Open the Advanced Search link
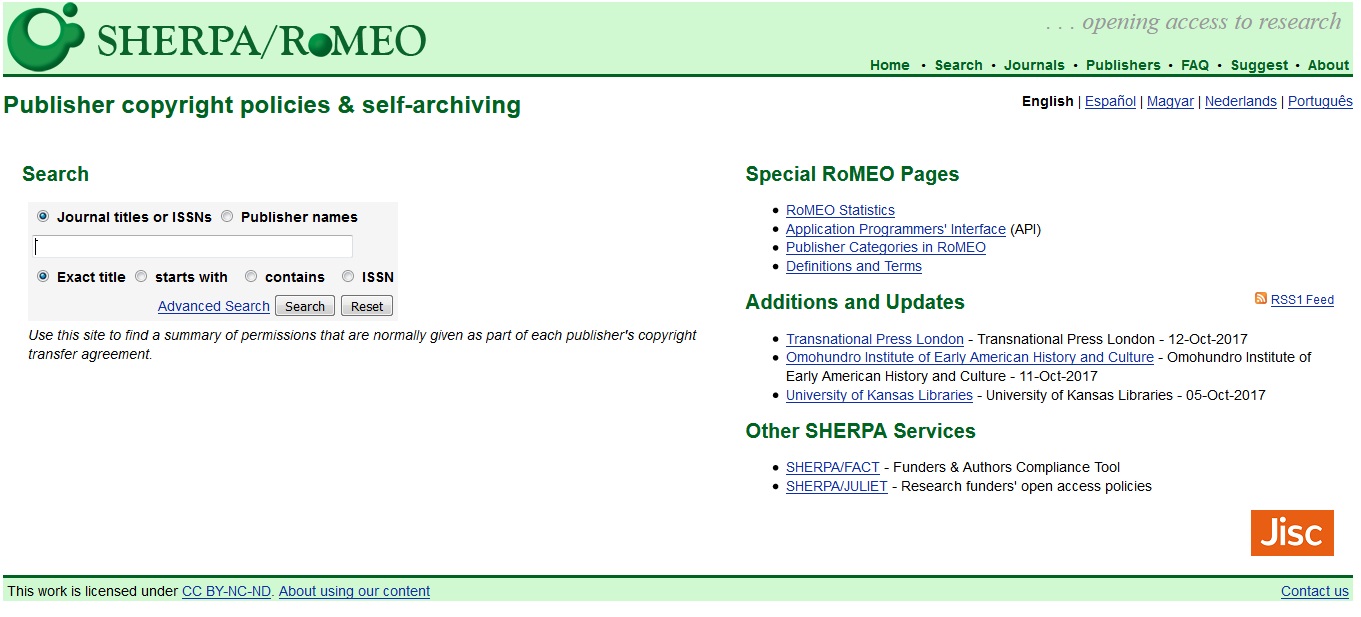 [x=214, y=306]
